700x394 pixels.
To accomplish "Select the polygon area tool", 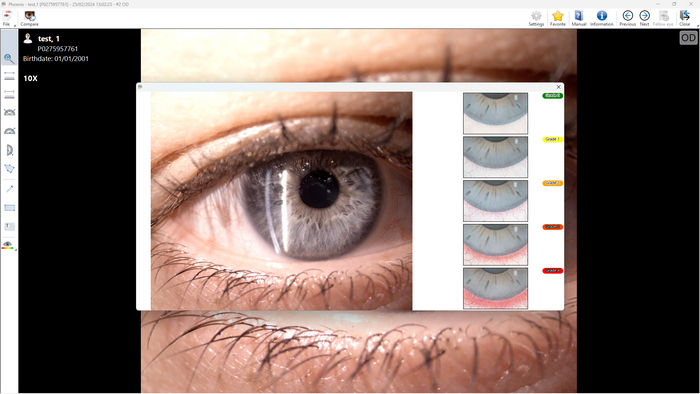I will (x=9, y=169).
